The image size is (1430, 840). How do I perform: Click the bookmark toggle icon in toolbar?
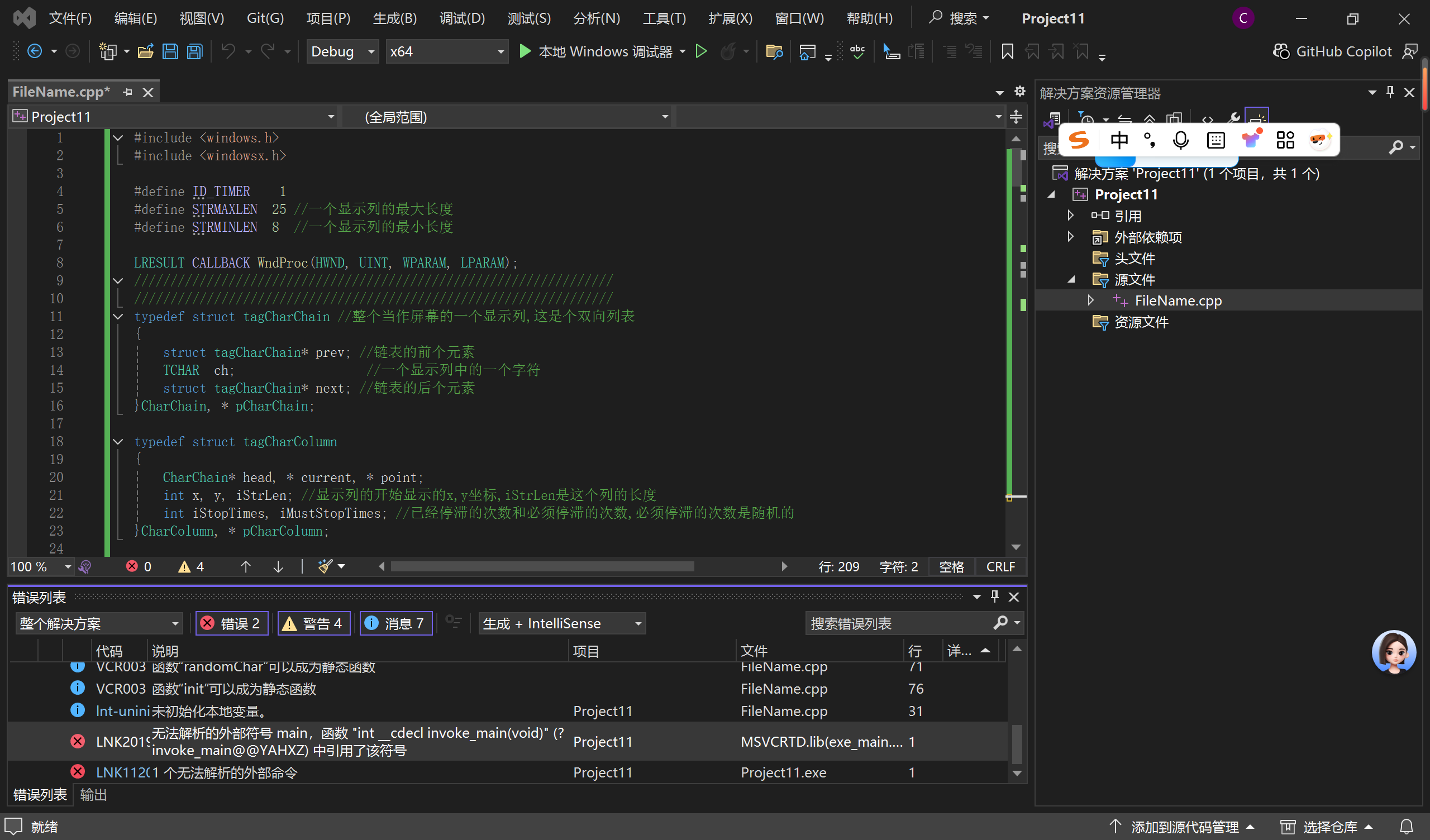(1007, 51)
